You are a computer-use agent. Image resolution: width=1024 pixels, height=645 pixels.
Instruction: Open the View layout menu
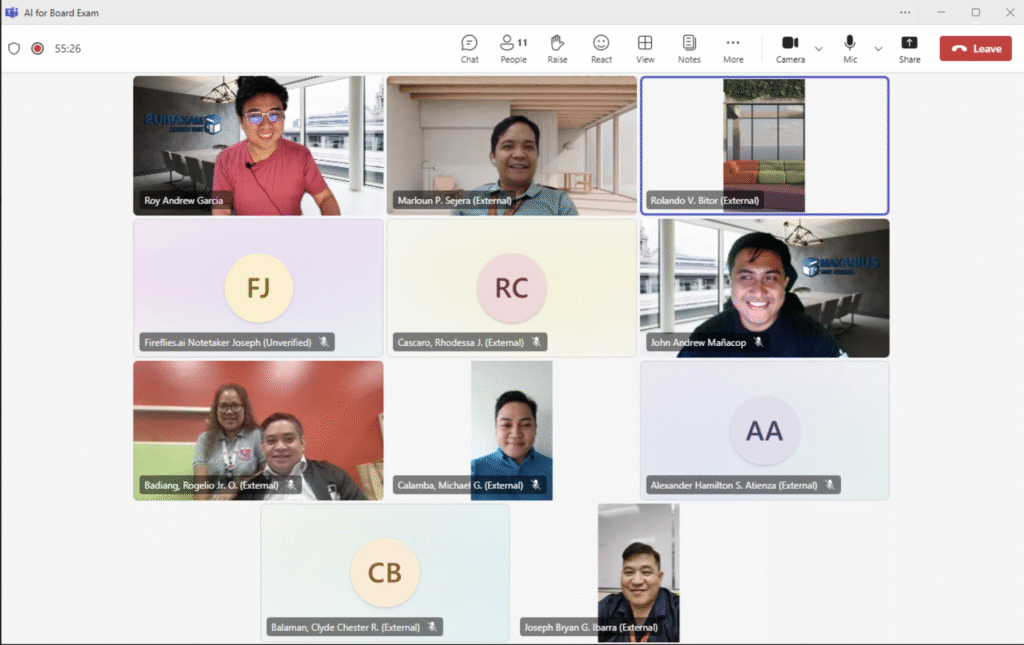645,47
